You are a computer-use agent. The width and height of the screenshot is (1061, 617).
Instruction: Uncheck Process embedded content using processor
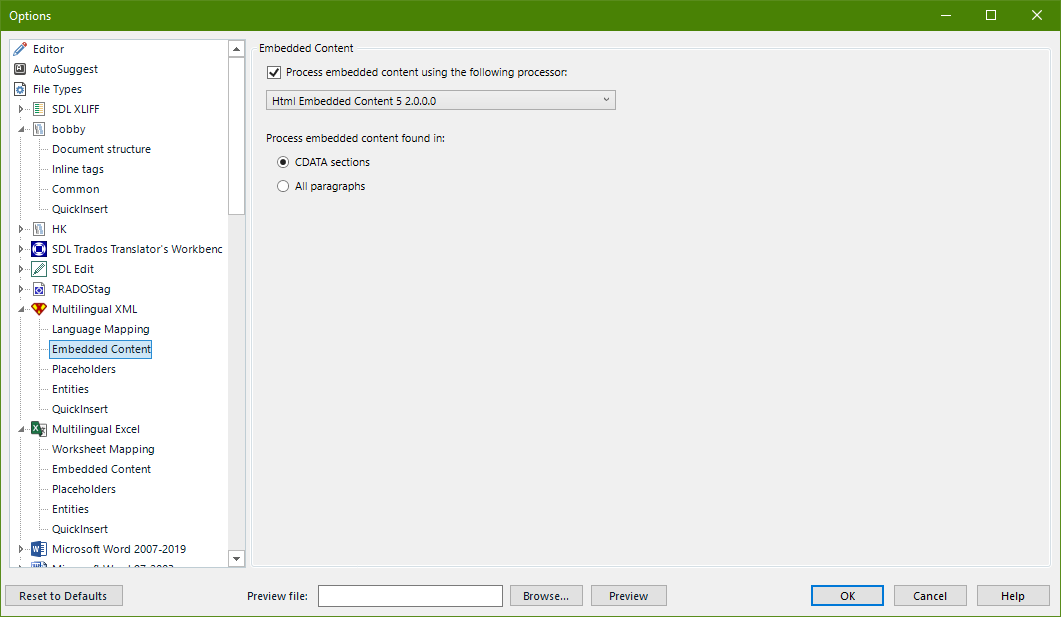coord(274,72)
